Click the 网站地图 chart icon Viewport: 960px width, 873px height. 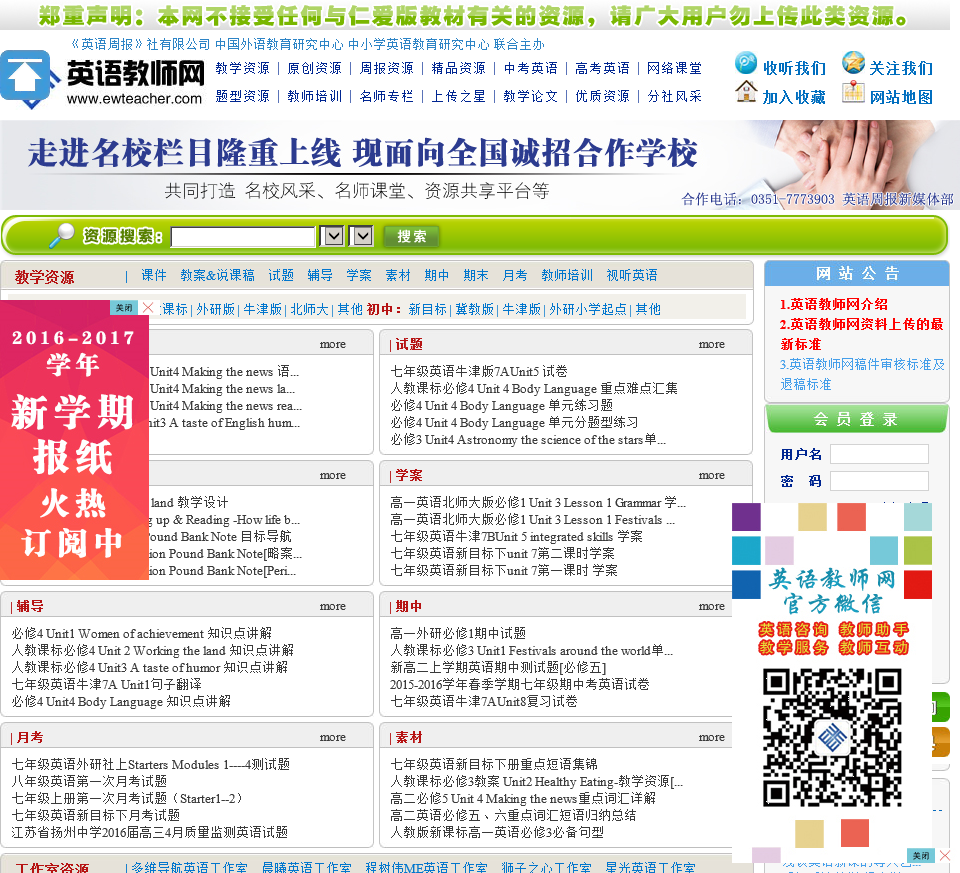click(853, 92)
